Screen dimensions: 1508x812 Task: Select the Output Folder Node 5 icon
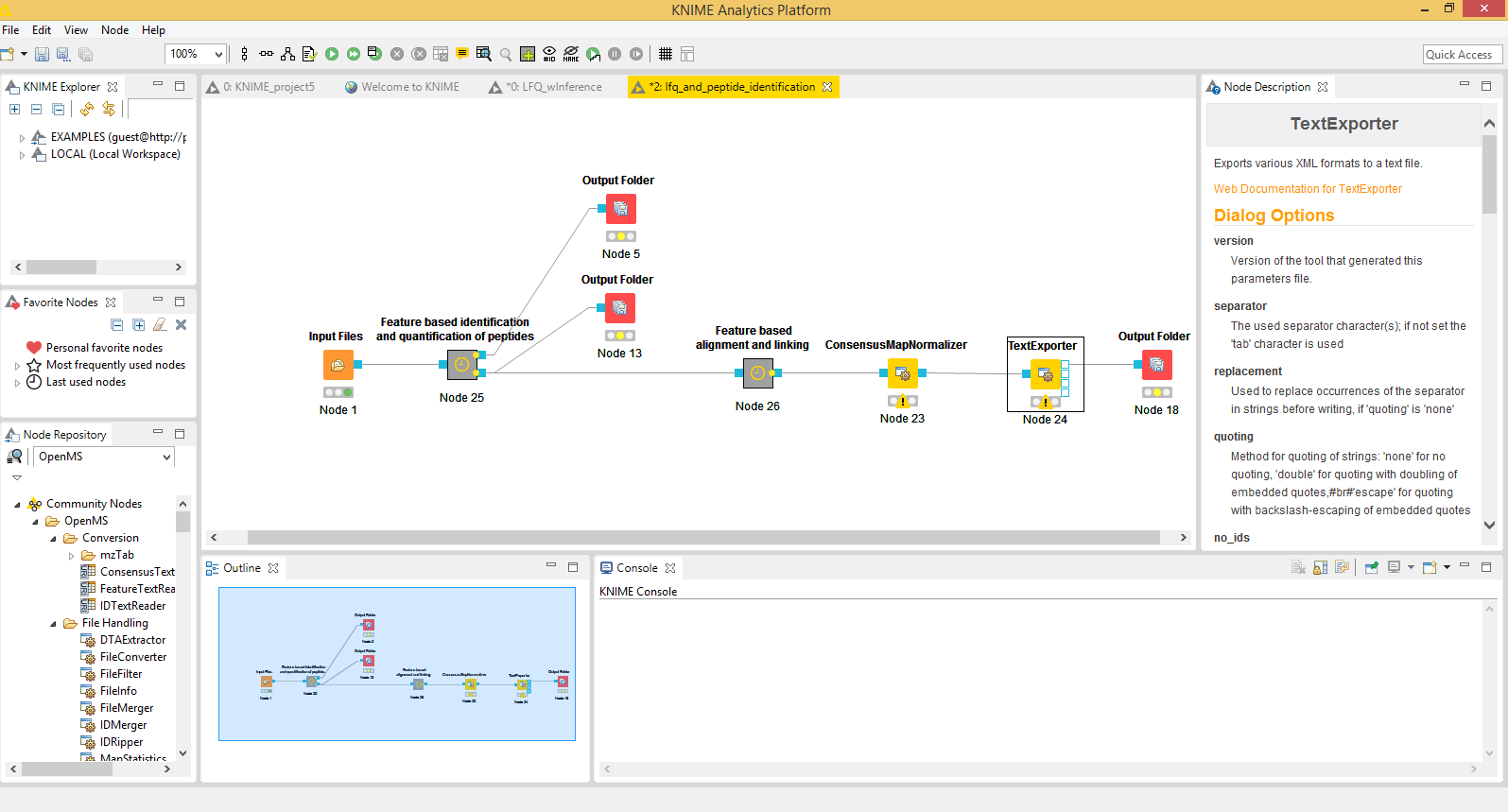coord(620,209)
